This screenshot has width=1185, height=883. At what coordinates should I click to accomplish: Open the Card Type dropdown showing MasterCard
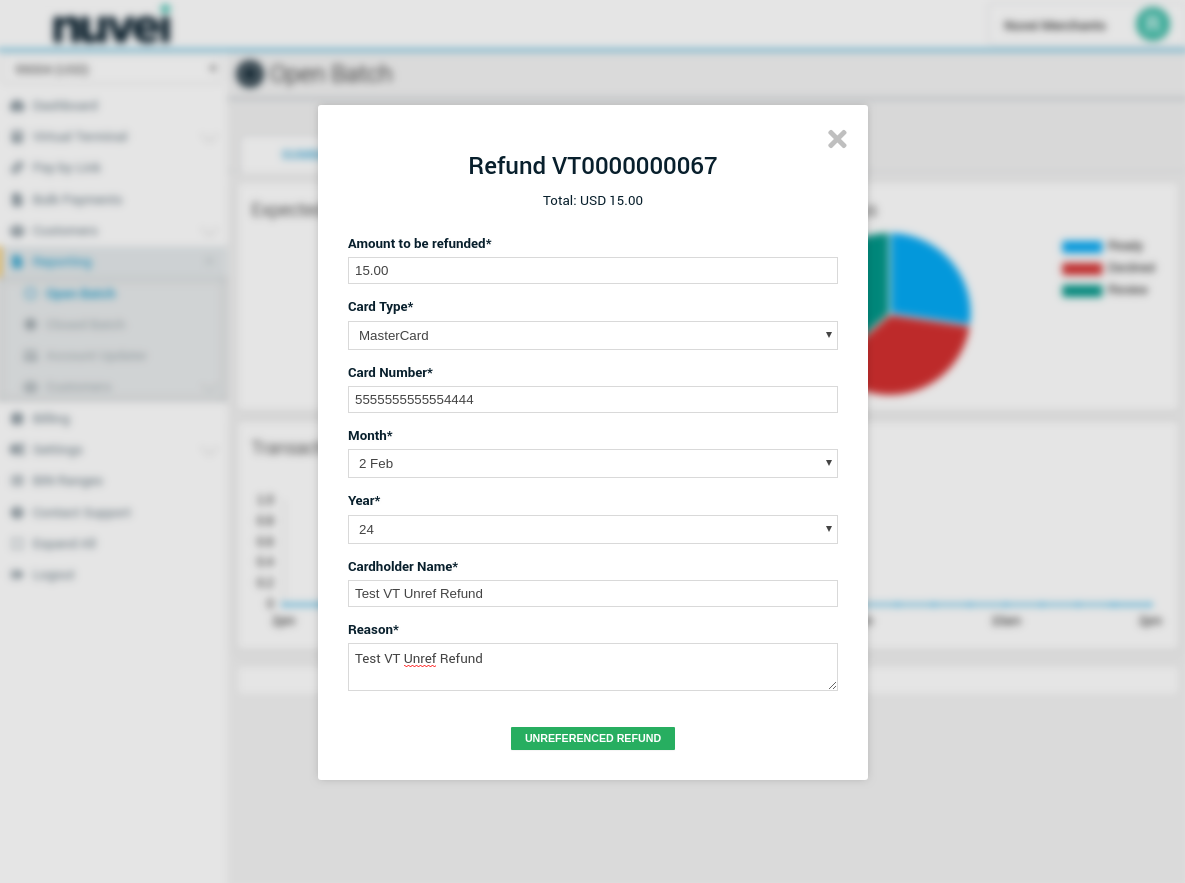pyautogui.click(x=592, y=336)
